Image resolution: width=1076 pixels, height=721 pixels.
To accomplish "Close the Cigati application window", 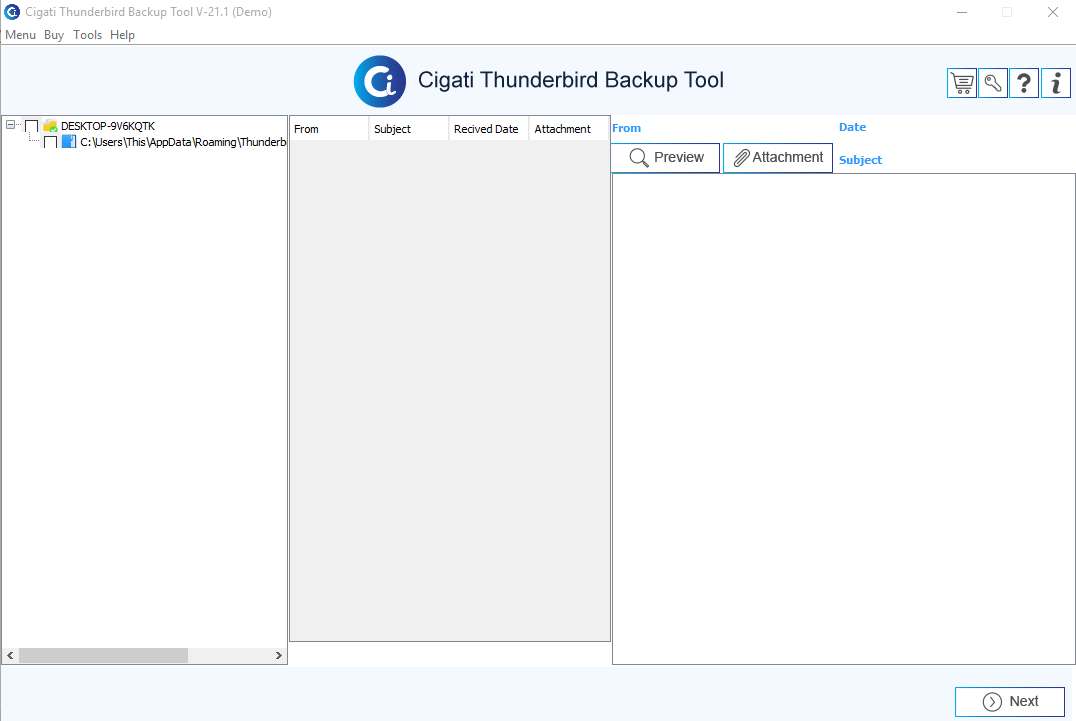I will 1053,12.
